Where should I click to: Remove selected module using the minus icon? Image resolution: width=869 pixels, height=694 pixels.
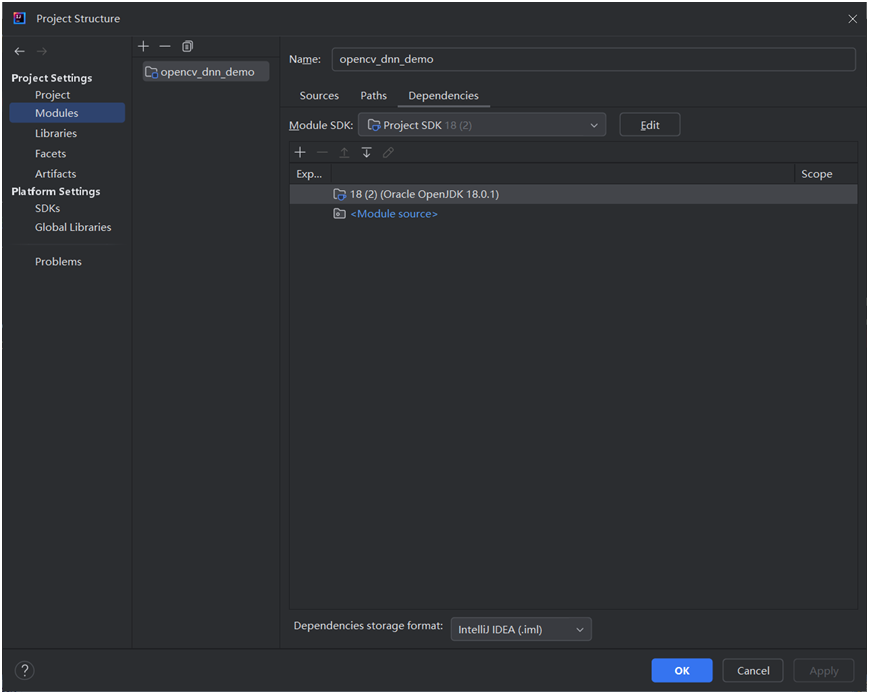tap(165, 46)
